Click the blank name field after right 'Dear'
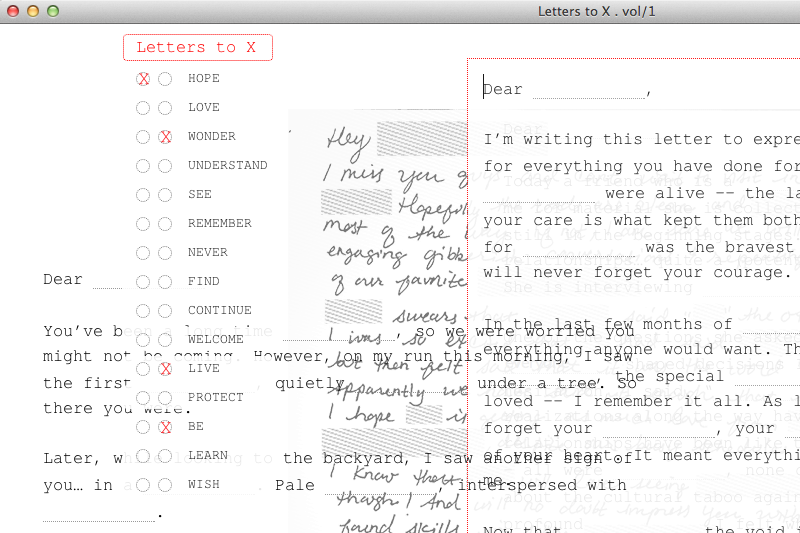Viewport: 800px width, 533px height. coord(588,91)
